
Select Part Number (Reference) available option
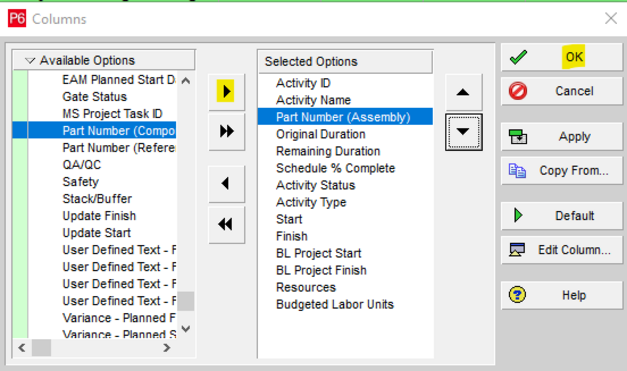pos(118,148)
